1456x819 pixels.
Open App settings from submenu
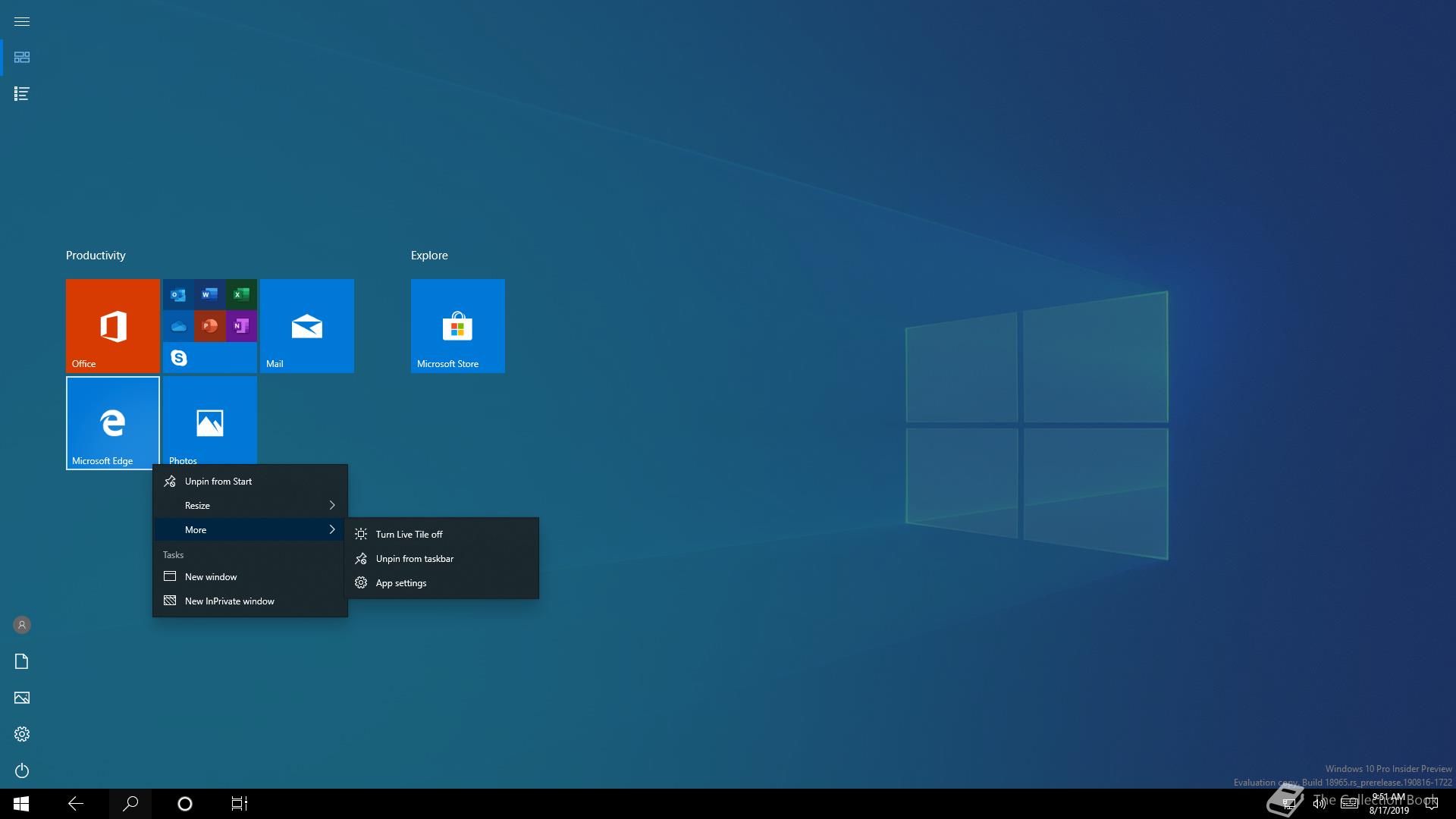441,583
